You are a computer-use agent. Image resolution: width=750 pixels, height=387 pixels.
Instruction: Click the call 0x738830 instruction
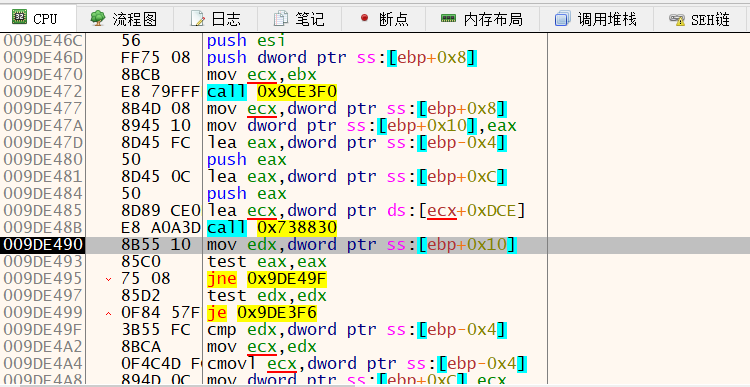tap(272, 228)
